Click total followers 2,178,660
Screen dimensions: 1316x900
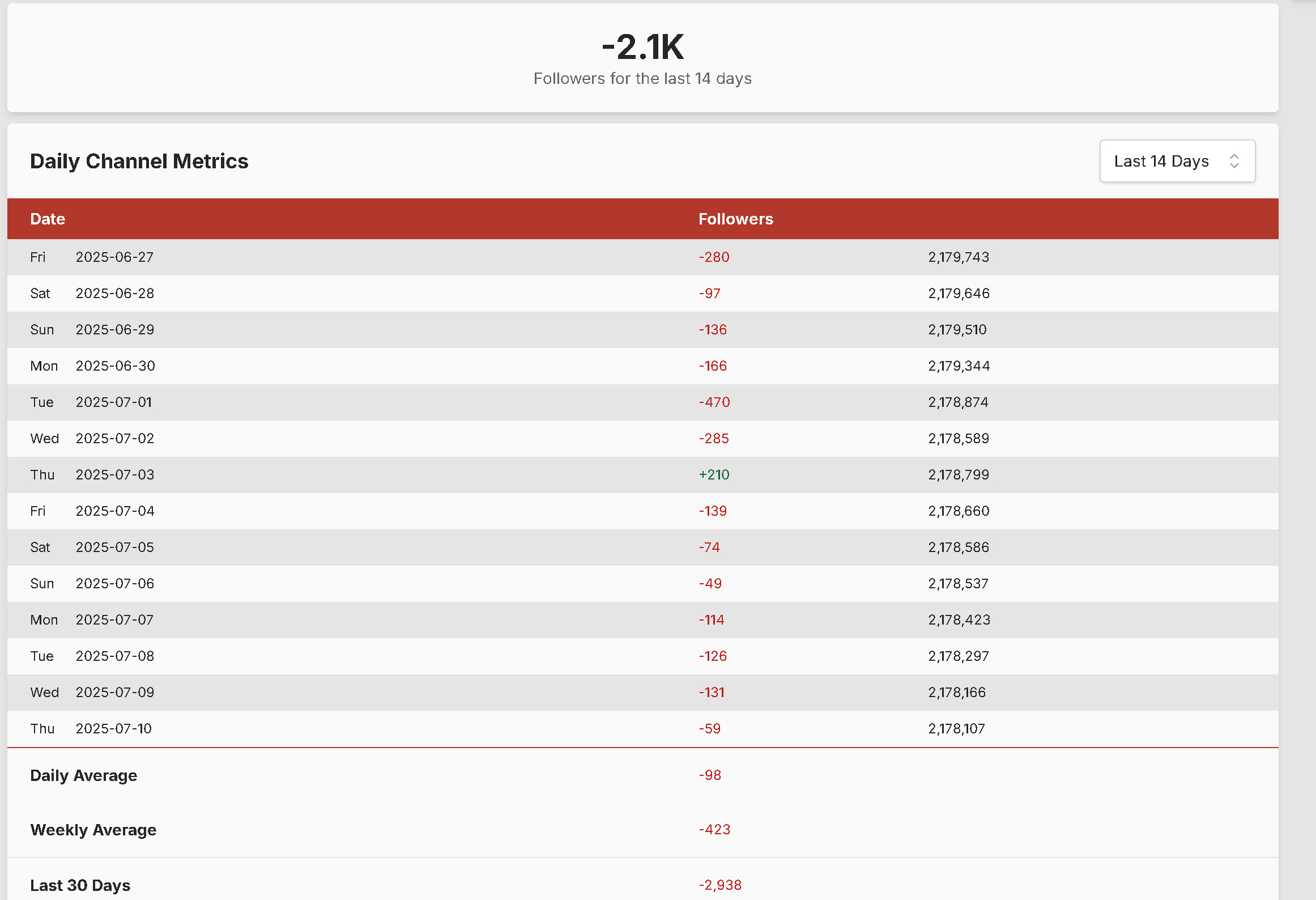959,511
